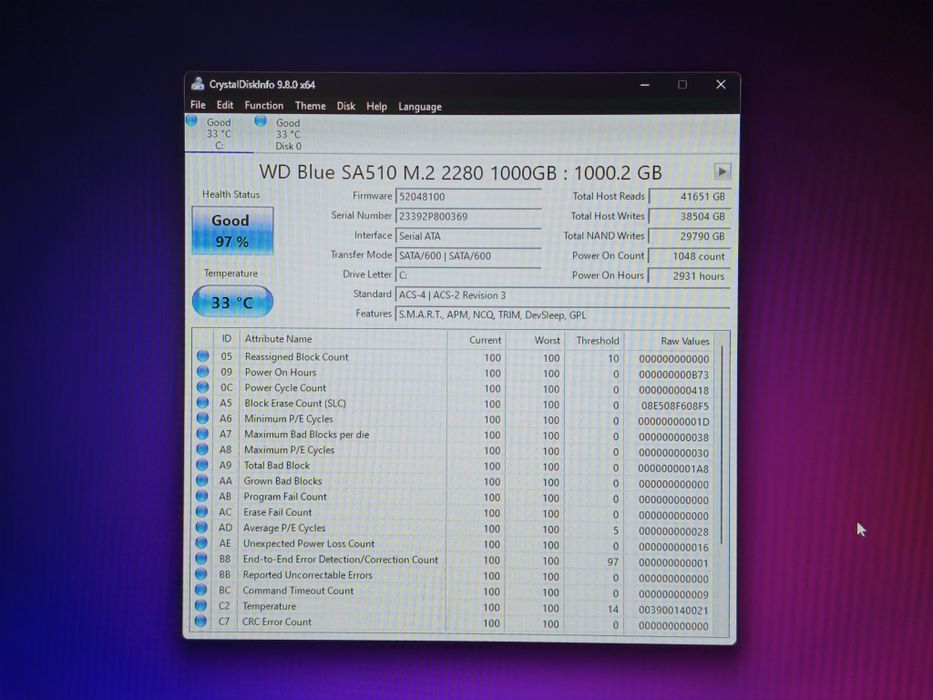Minimize the CrystalDiskInfo window
The image size is (933, 700).
coord(644,85)
